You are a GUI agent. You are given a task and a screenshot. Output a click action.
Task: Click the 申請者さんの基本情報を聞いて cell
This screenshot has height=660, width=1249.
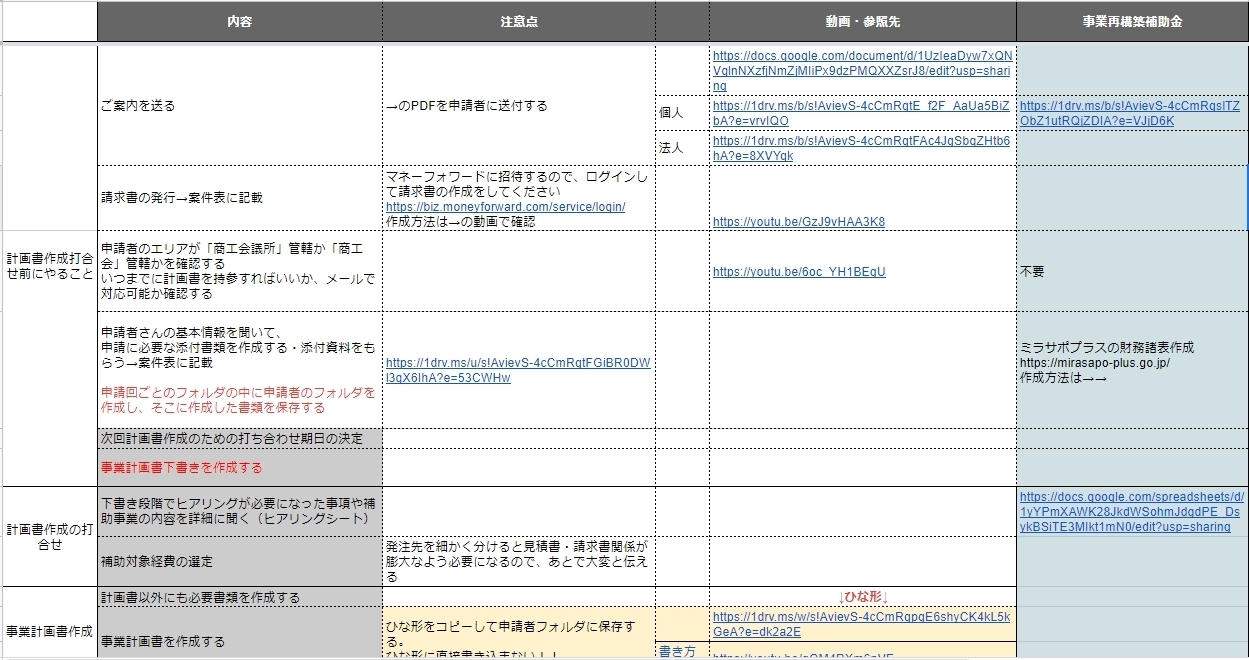(x=240, y=370)
